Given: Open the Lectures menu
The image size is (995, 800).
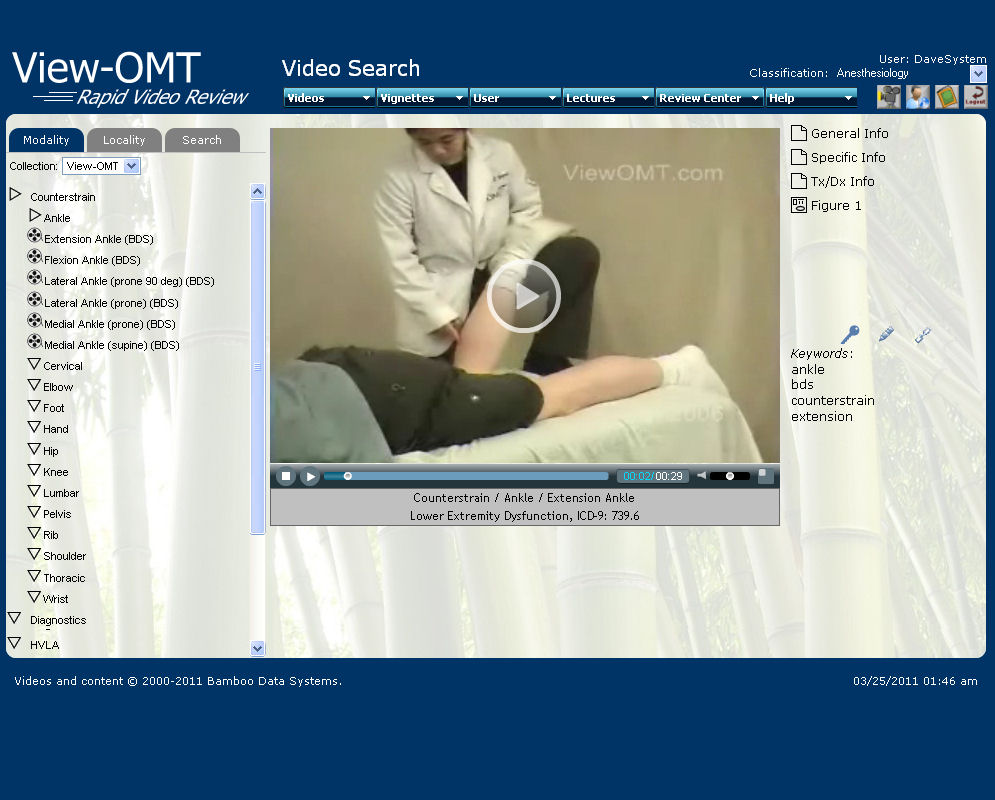Looking at the screenshot, I should pyautogui.click(x=607, y=98).
